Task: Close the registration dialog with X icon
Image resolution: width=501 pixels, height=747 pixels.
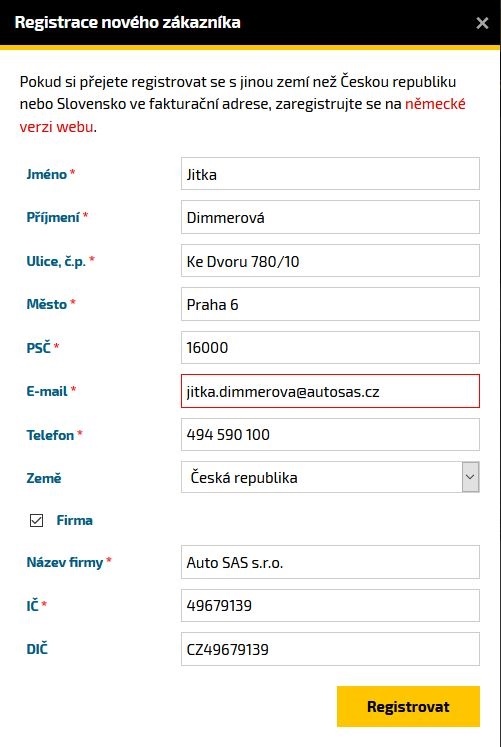Action: click(x=482, y=23)
